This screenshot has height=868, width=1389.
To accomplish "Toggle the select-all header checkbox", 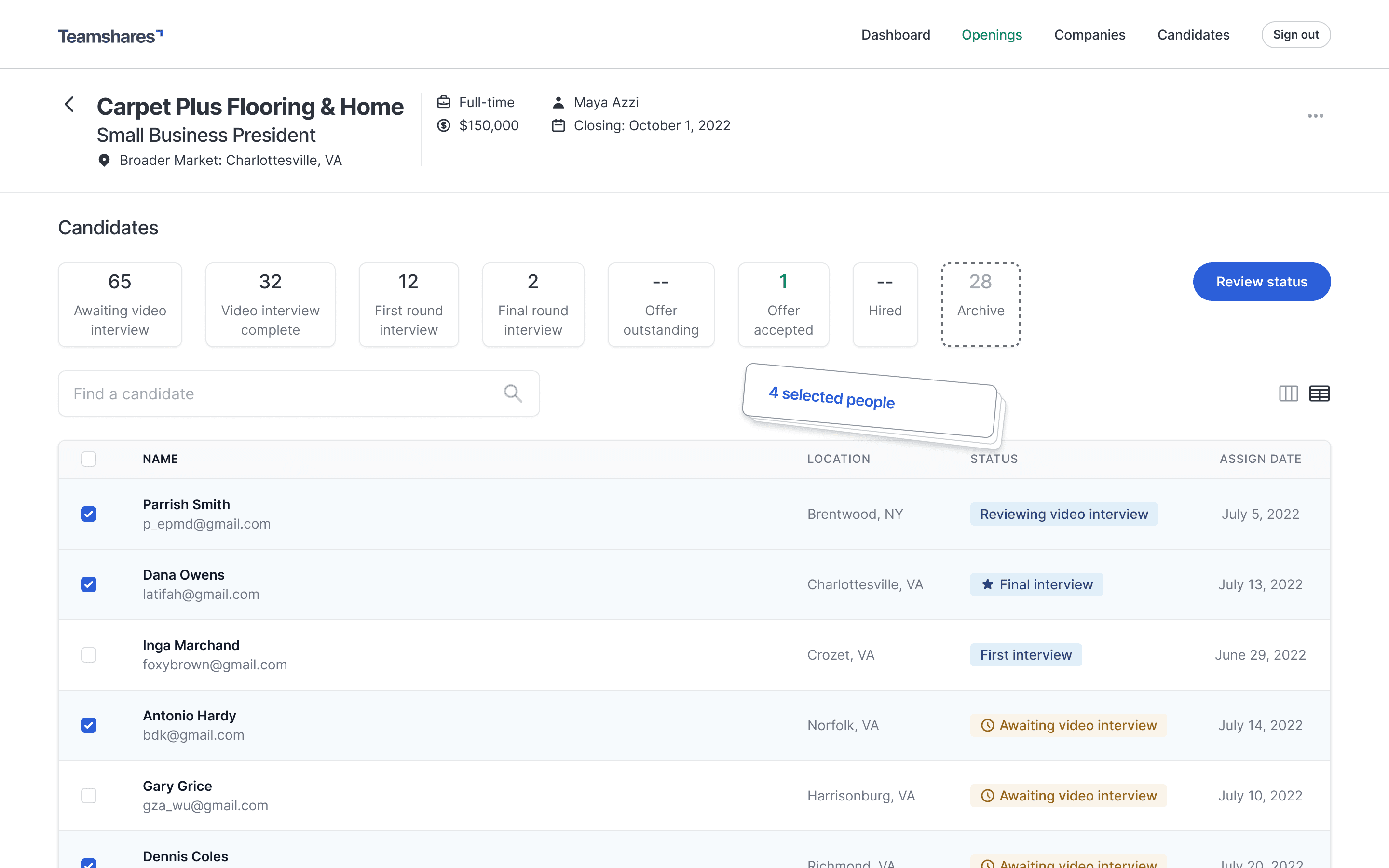I will [89, 459].
